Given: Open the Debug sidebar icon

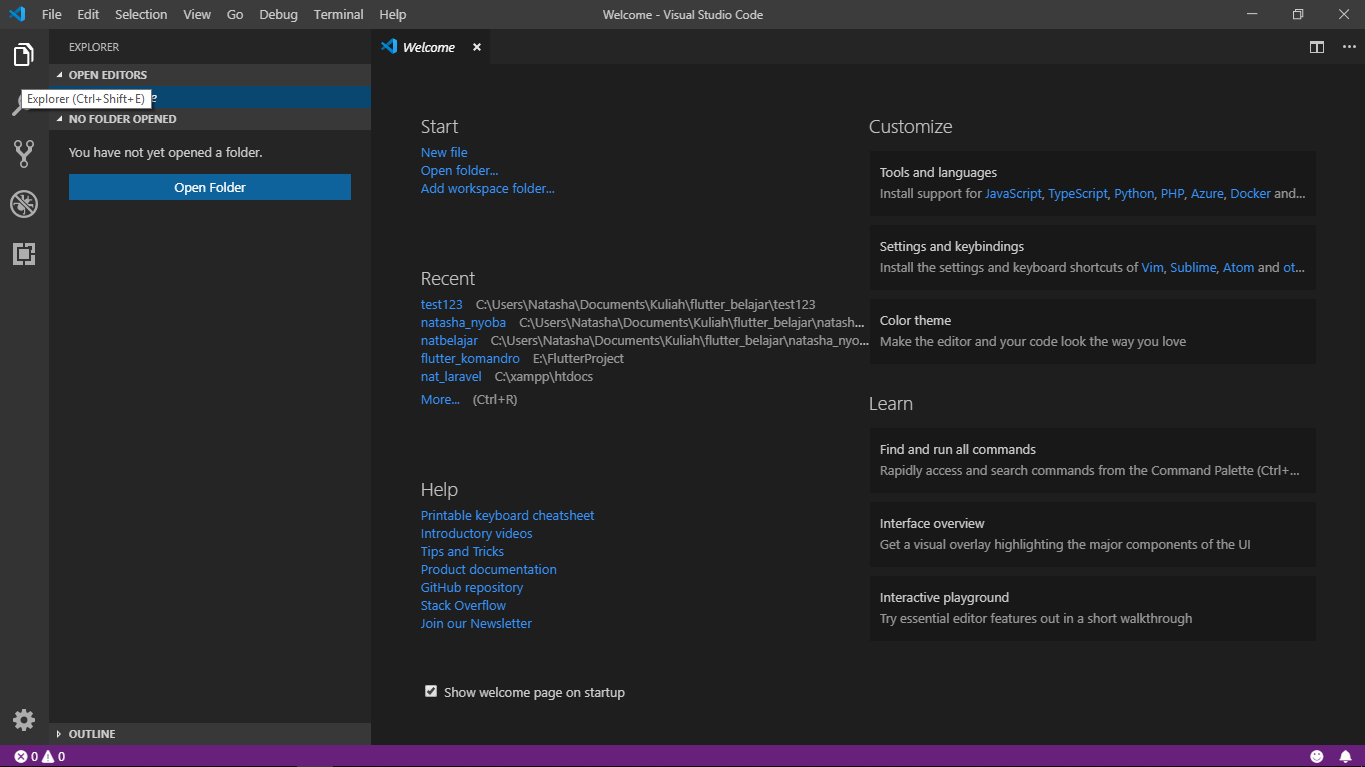Looking at the screenshot, I should (x=23, y=203).
